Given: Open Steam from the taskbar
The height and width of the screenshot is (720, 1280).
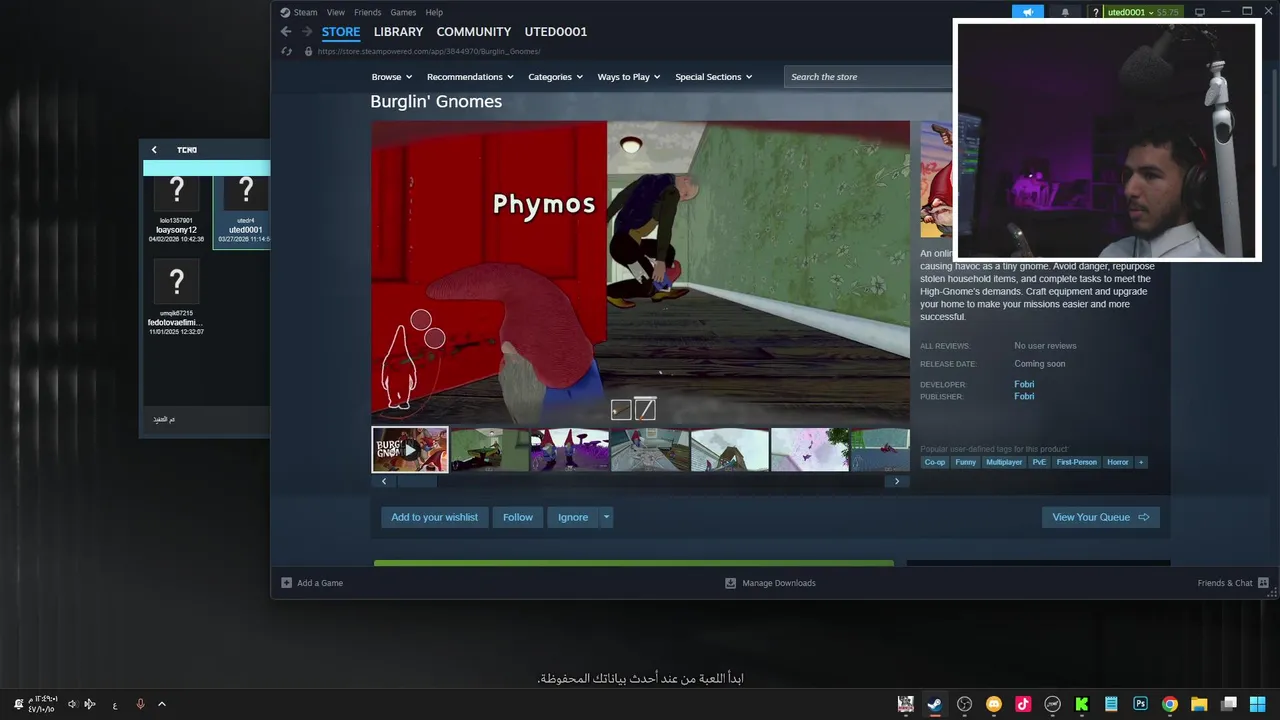Looking at the screenshot, I should tap(934, 704).
